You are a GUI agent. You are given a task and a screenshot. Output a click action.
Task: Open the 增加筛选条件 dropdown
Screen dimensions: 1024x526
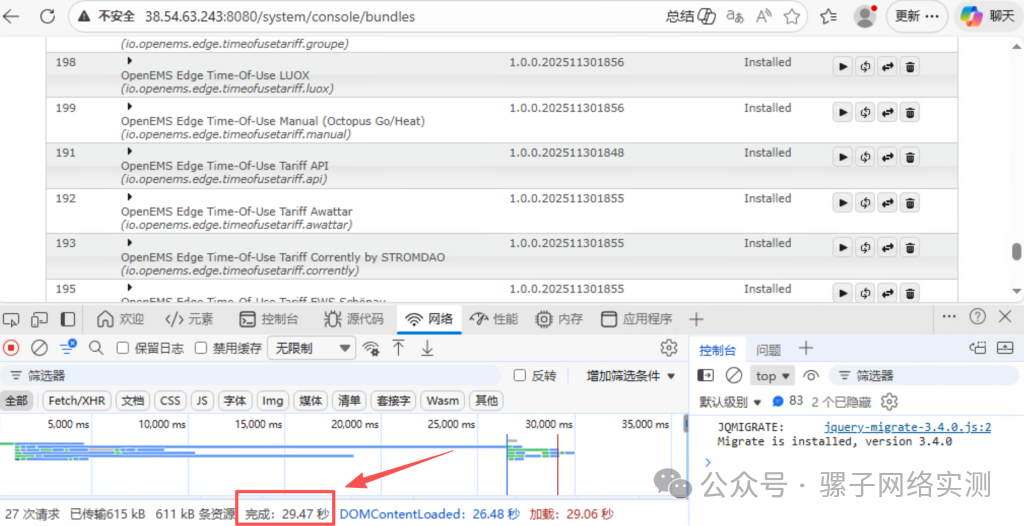(x=631, y=376)
